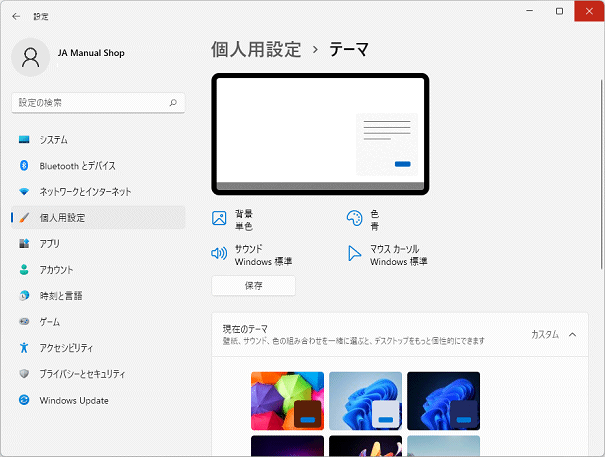
Task: Open 時刻と言語 settings
Action: [x=98, y=296]
